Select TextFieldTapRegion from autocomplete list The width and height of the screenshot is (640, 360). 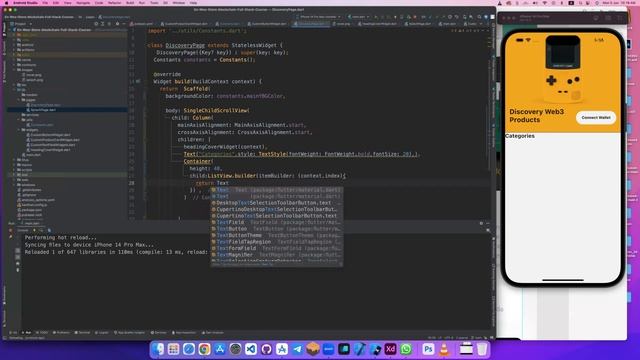pos(277,242)
